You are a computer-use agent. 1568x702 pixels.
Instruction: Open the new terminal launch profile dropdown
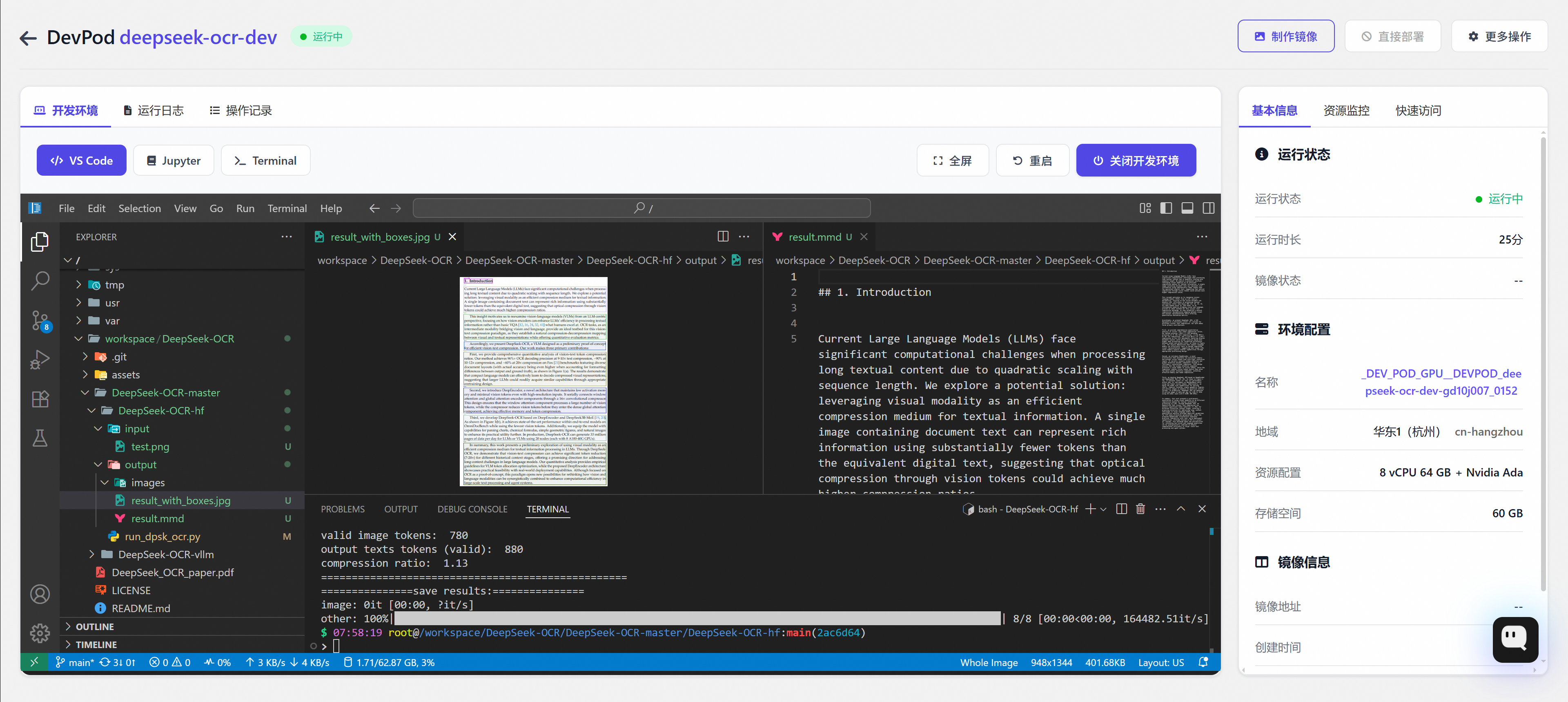[1103, 509]
